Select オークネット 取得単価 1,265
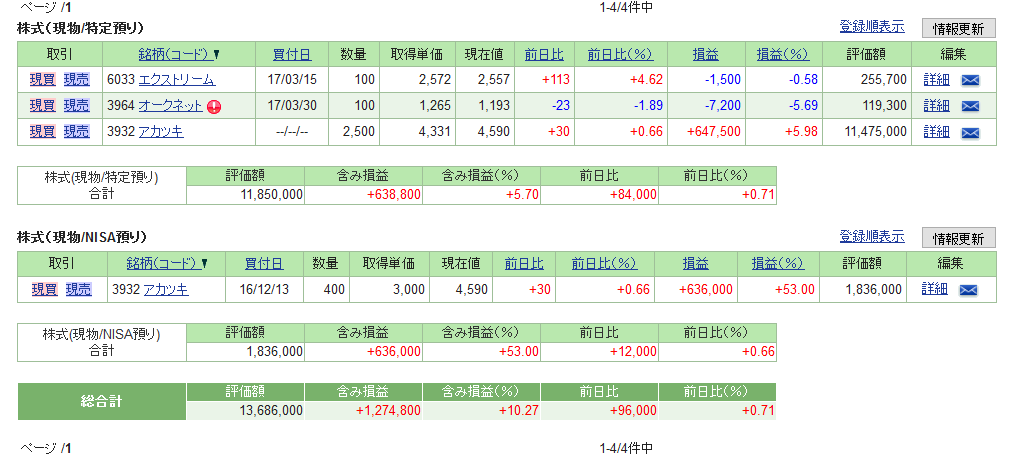The image size is (1010, 458). point(435,106)
